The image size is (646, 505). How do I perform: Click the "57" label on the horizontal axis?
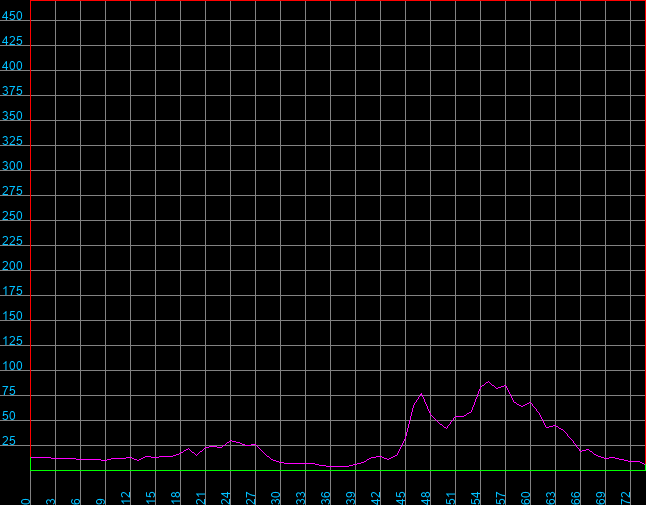click(x=501, y=498)
